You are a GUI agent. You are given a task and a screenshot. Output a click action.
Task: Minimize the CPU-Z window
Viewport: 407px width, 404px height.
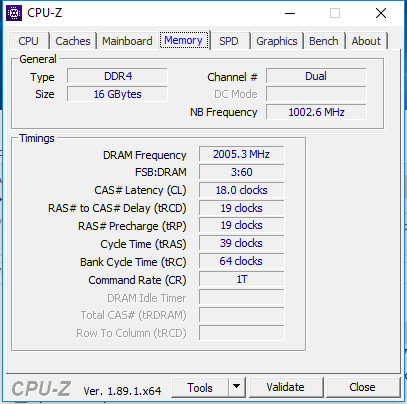coord(290,13)
